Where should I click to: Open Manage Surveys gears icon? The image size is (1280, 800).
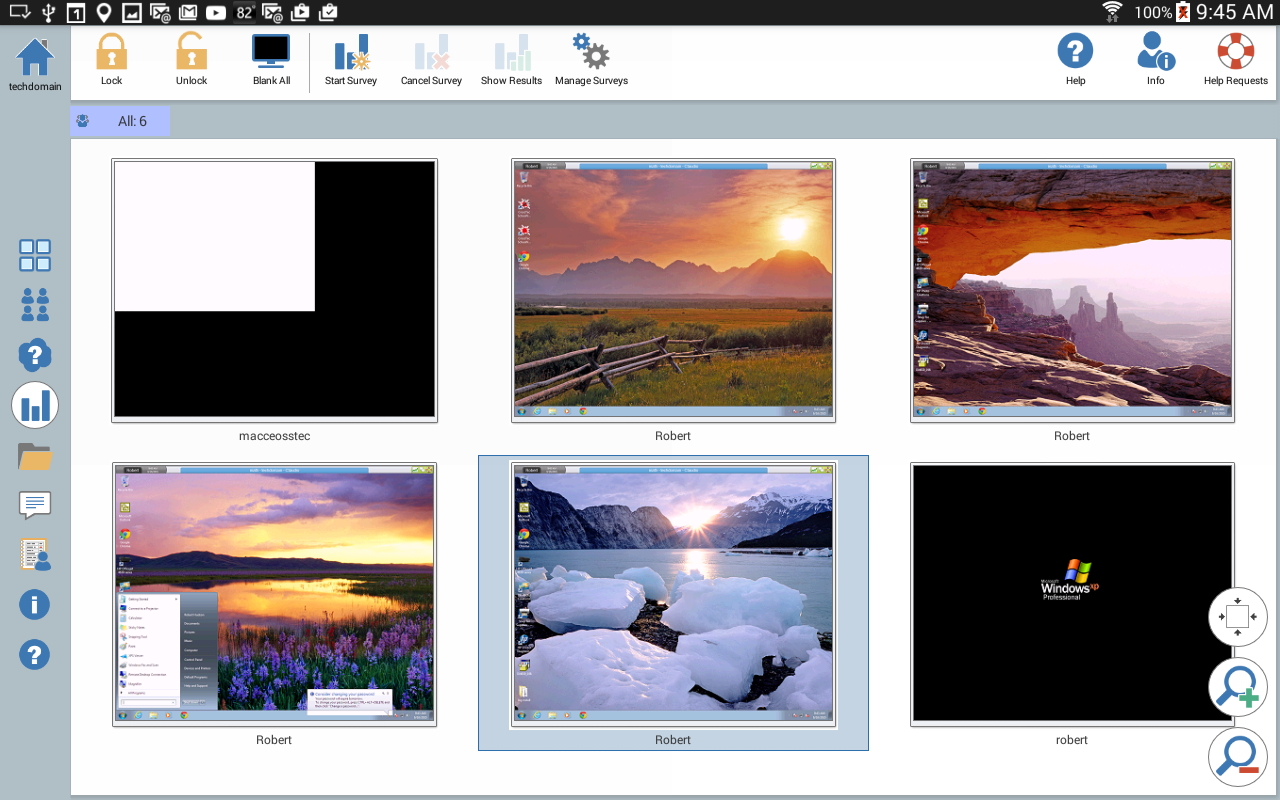(591, 52)
